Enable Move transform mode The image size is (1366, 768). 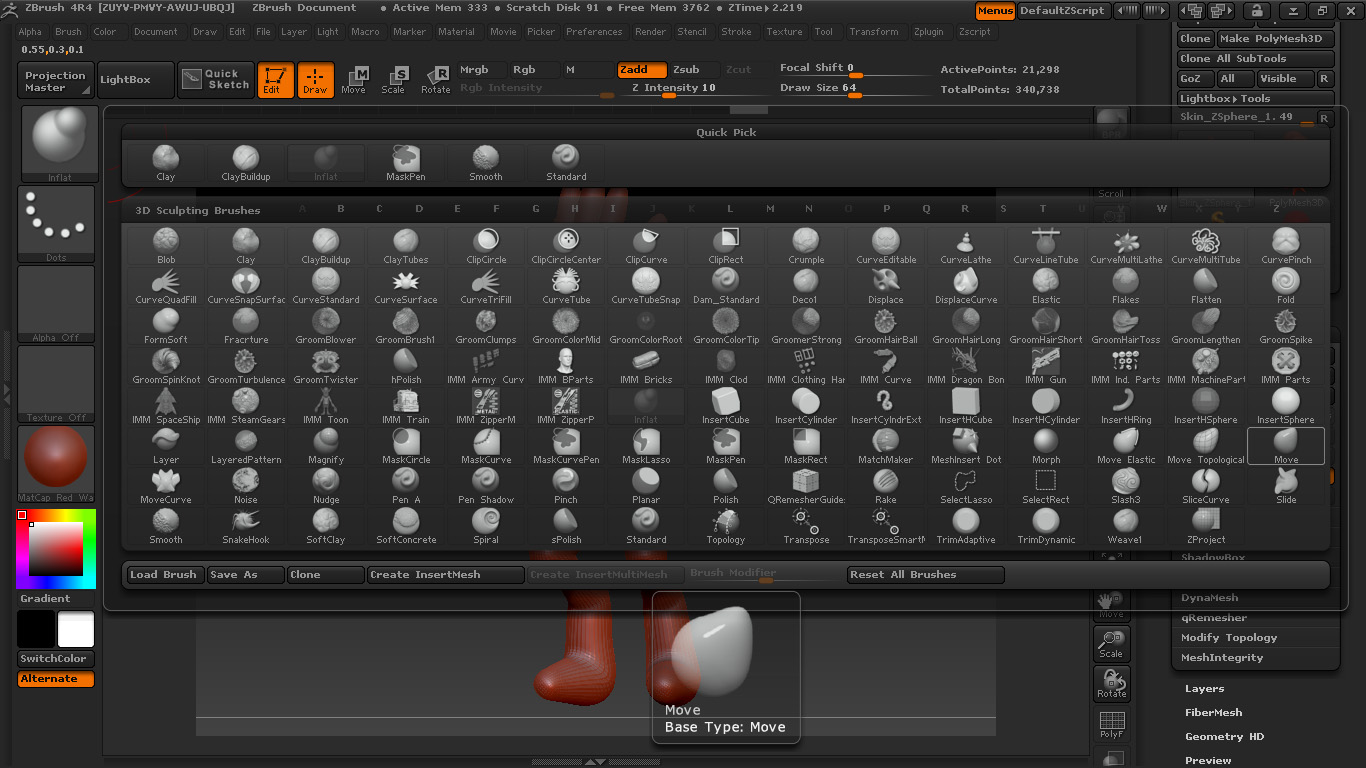pyautogui.click(x=353, y=80)
